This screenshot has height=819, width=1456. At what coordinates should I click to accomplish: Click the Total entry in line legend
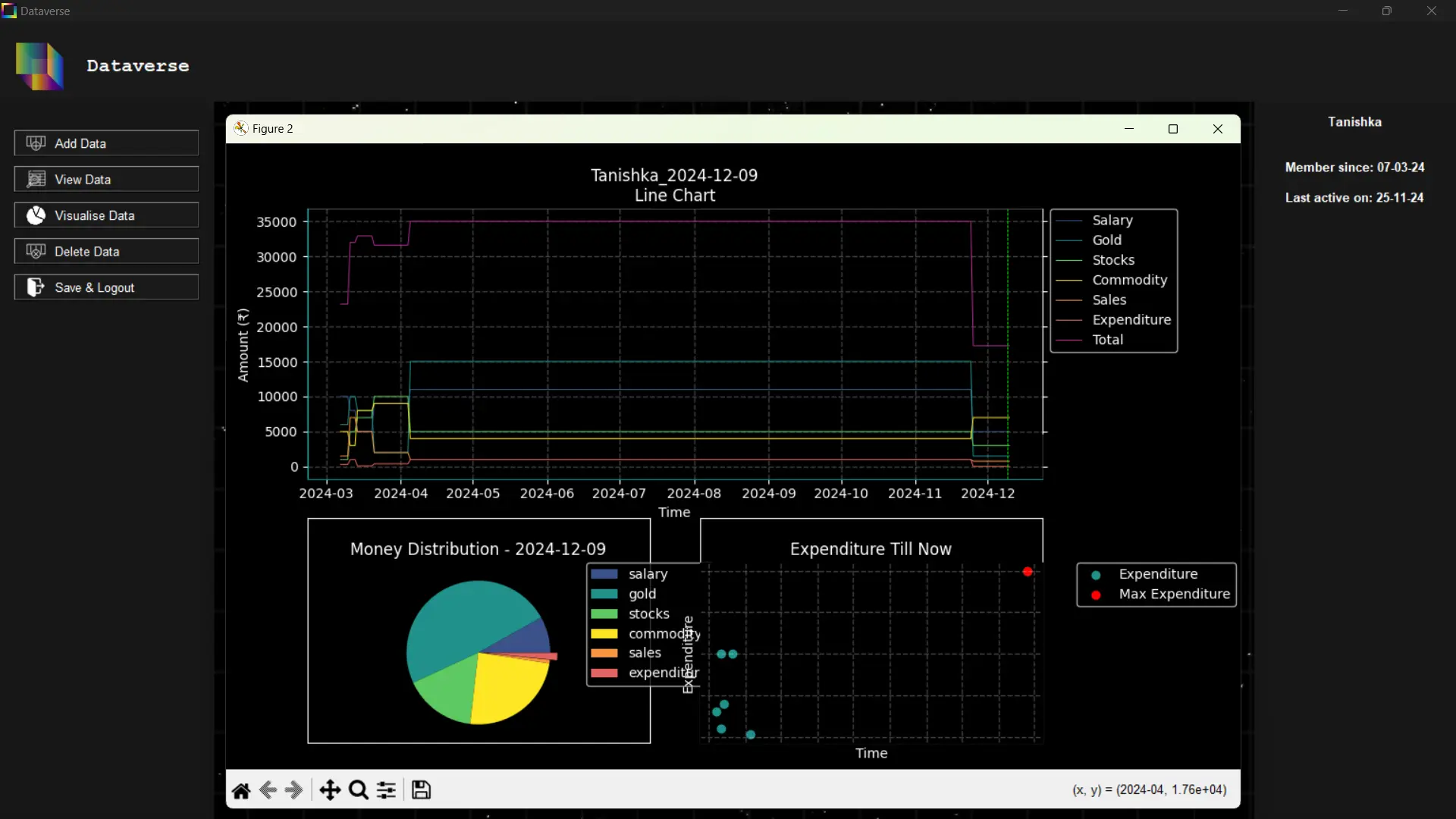tap(1107, 340)
